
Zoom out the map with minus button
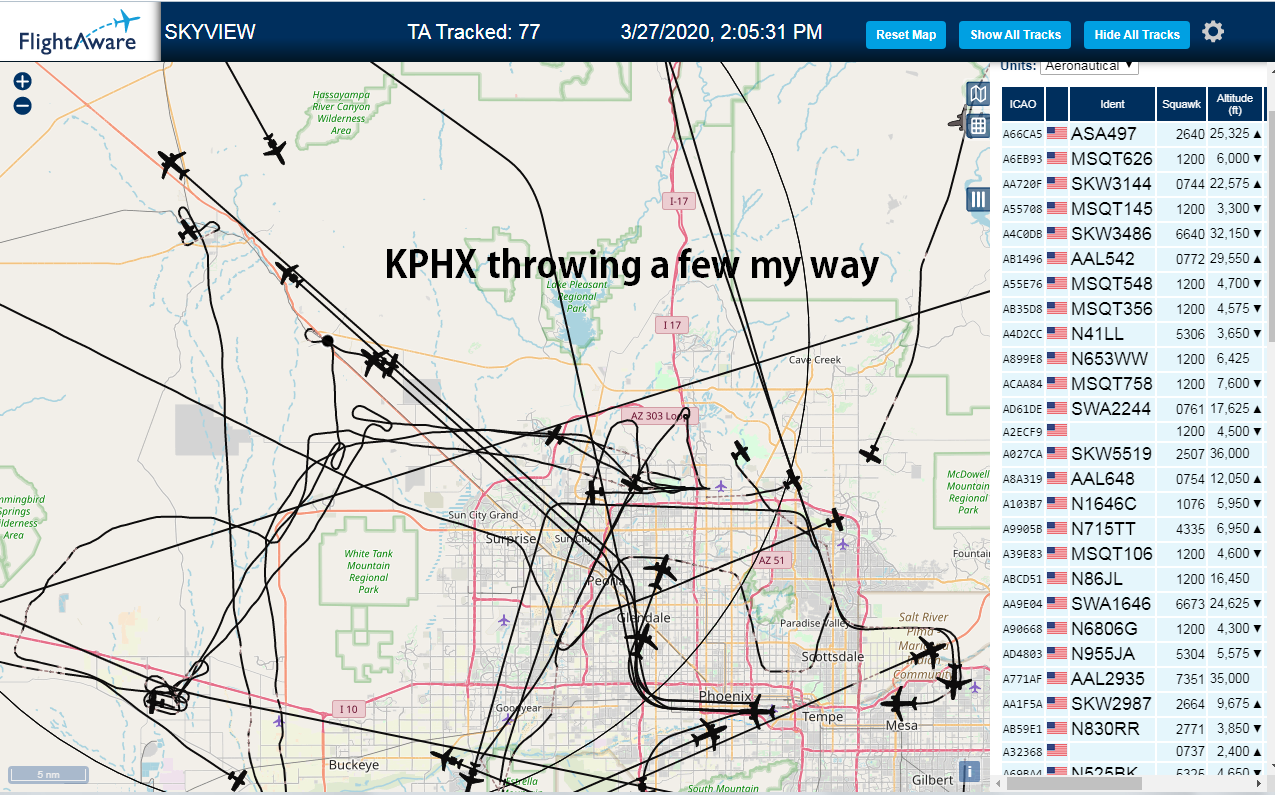point(22,105)
